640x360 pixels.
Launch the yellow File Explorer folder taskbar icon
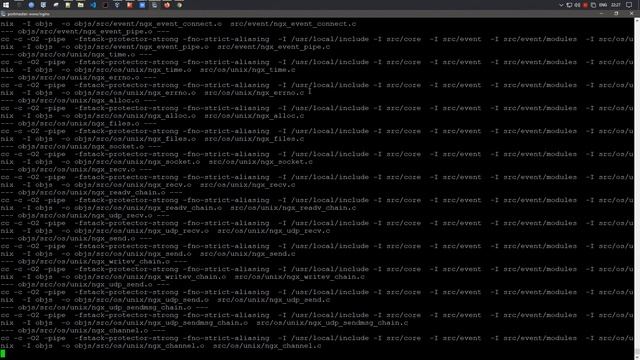pyautogui.click(x=80, y=5)
